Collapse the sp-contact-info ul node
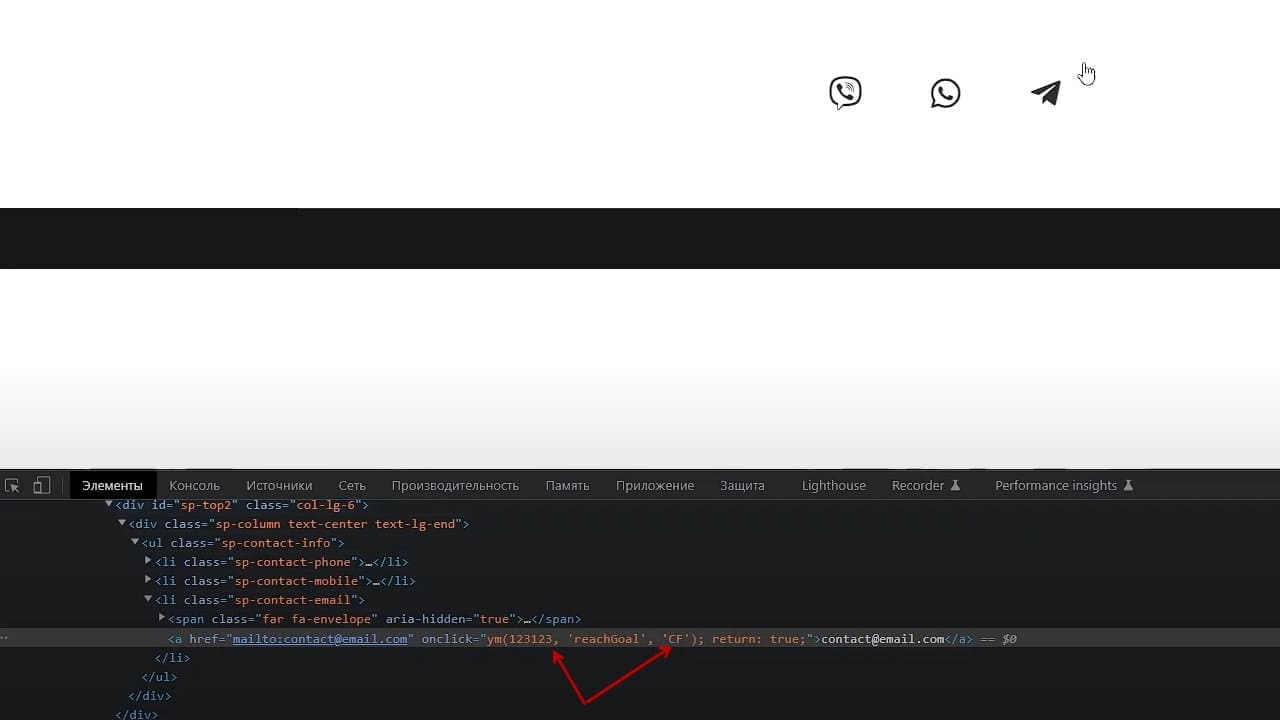The image size is (1280, 720). 135,542
